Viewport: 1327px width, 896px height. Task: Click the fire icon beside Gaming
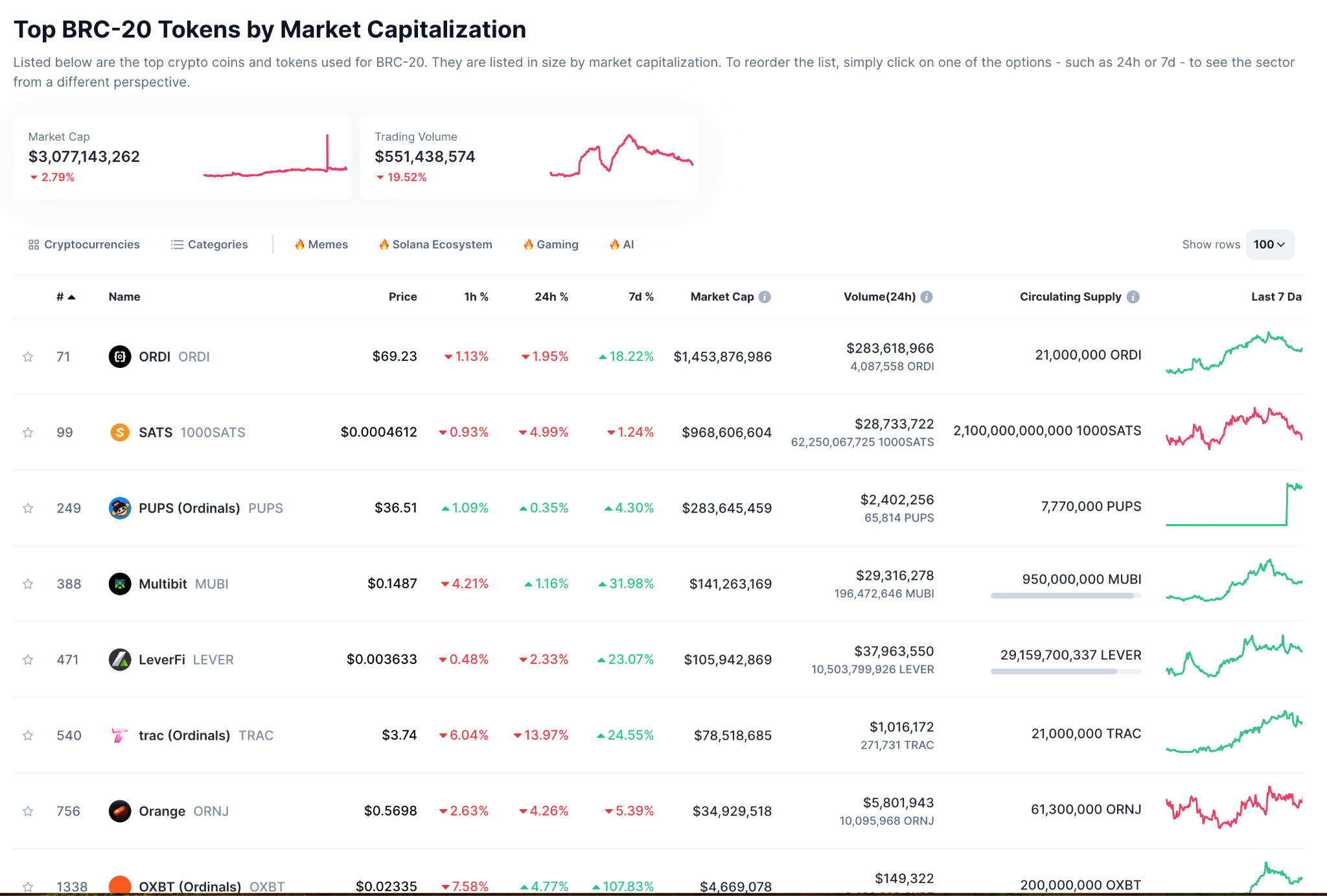click(x=528, y=244)
